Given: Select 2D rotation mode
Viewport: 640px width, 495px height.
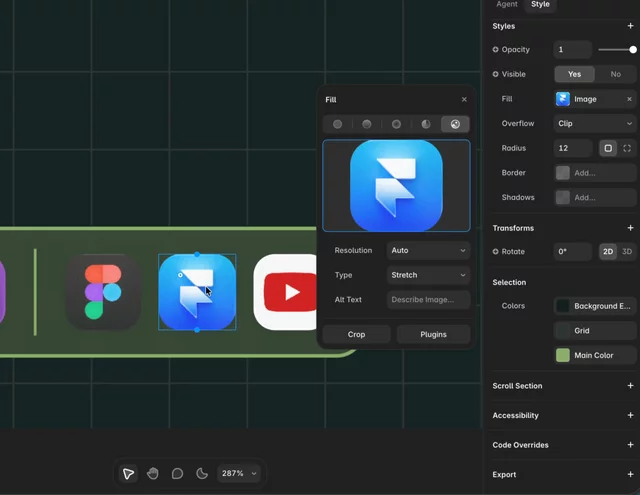Looking at the screenshot, I should click(608, 251).
